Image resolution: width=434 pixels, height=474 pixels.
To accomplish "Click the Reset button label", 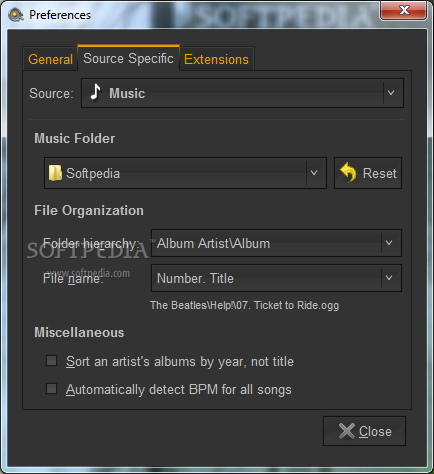I will pos(379,173).
